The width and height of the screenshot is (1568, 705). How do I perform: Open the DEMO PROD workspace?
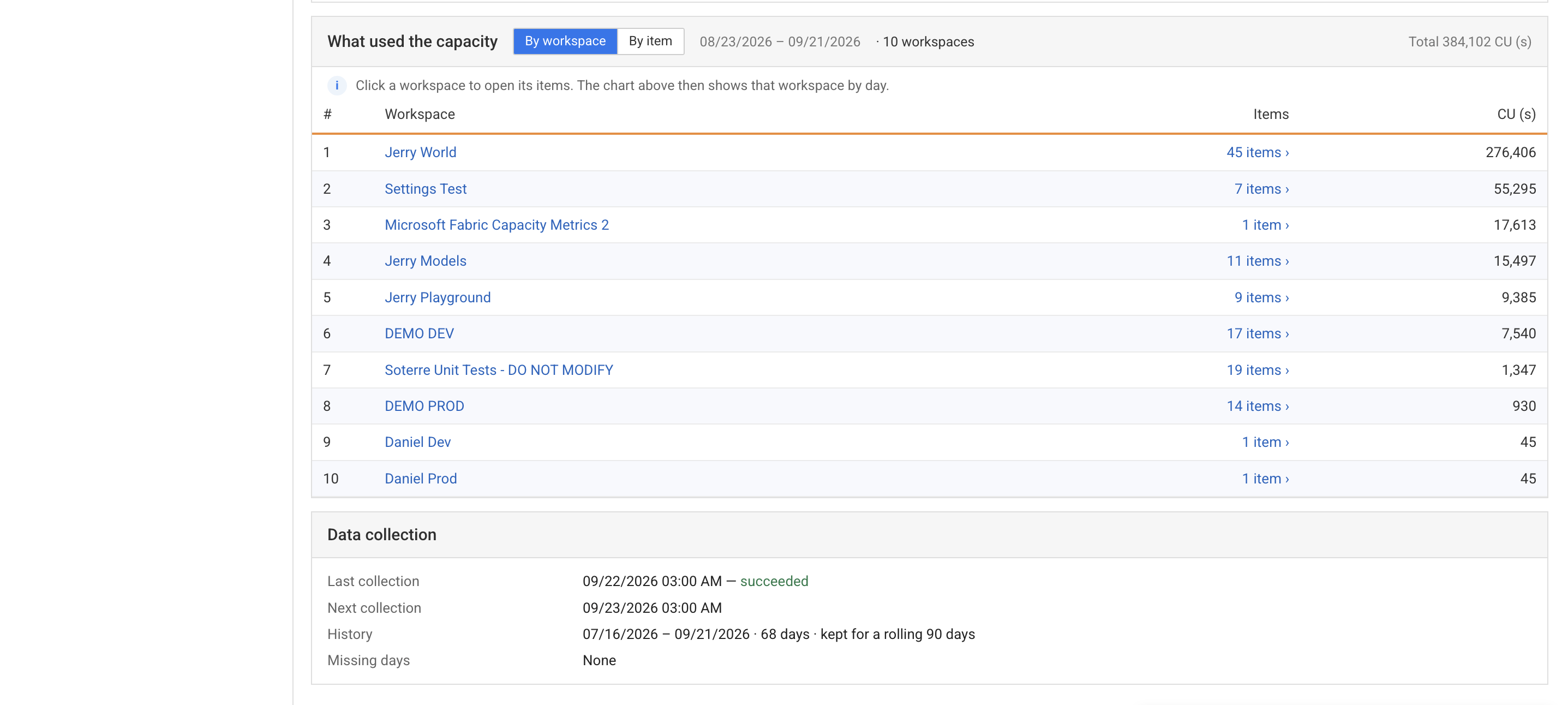pos(424,405)
